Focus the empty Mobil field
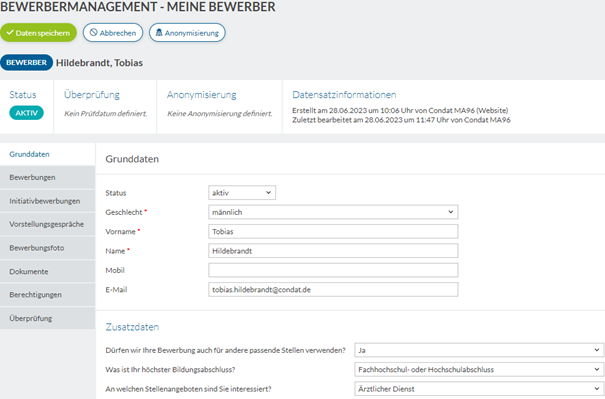605x399 pixels. [x=333, y=270]
